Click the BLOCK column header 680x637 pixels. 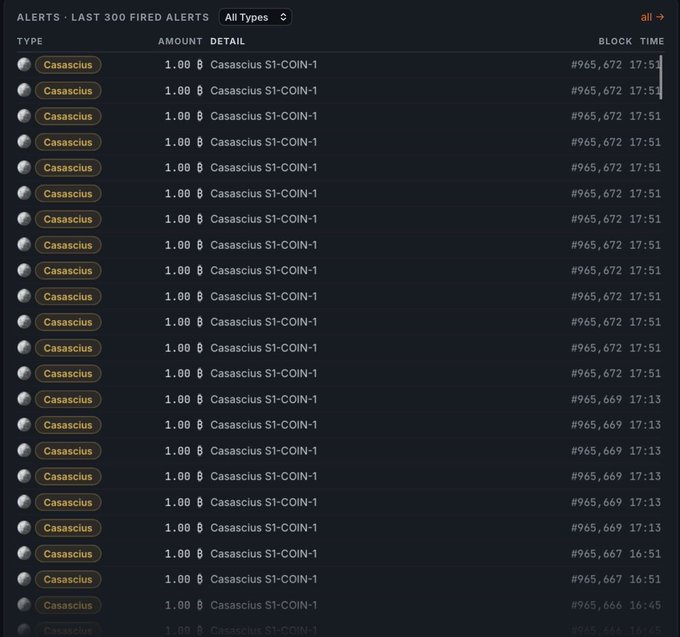click(x=615, y=41)
